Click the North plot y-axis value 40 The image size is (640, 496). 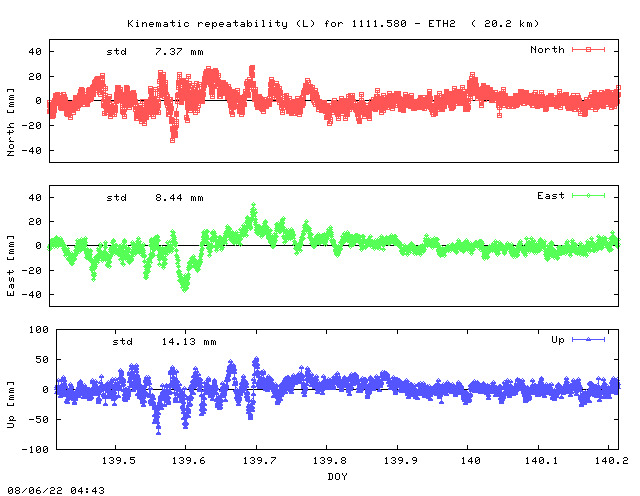(x=35, y=52)
